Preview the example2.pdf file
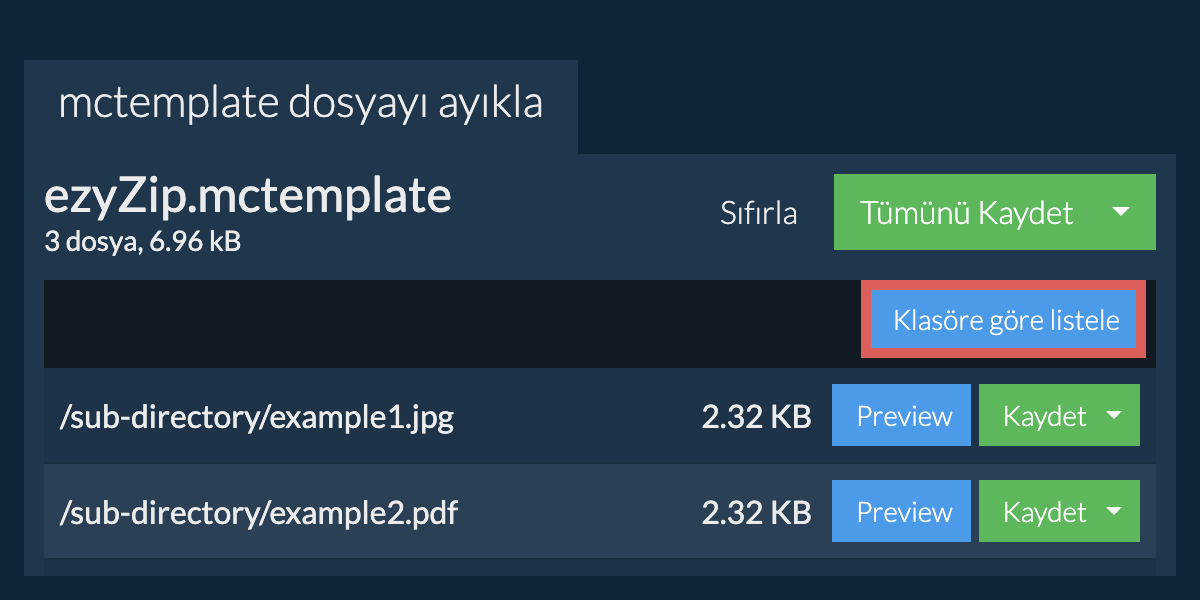 click(x=901, y=511)
